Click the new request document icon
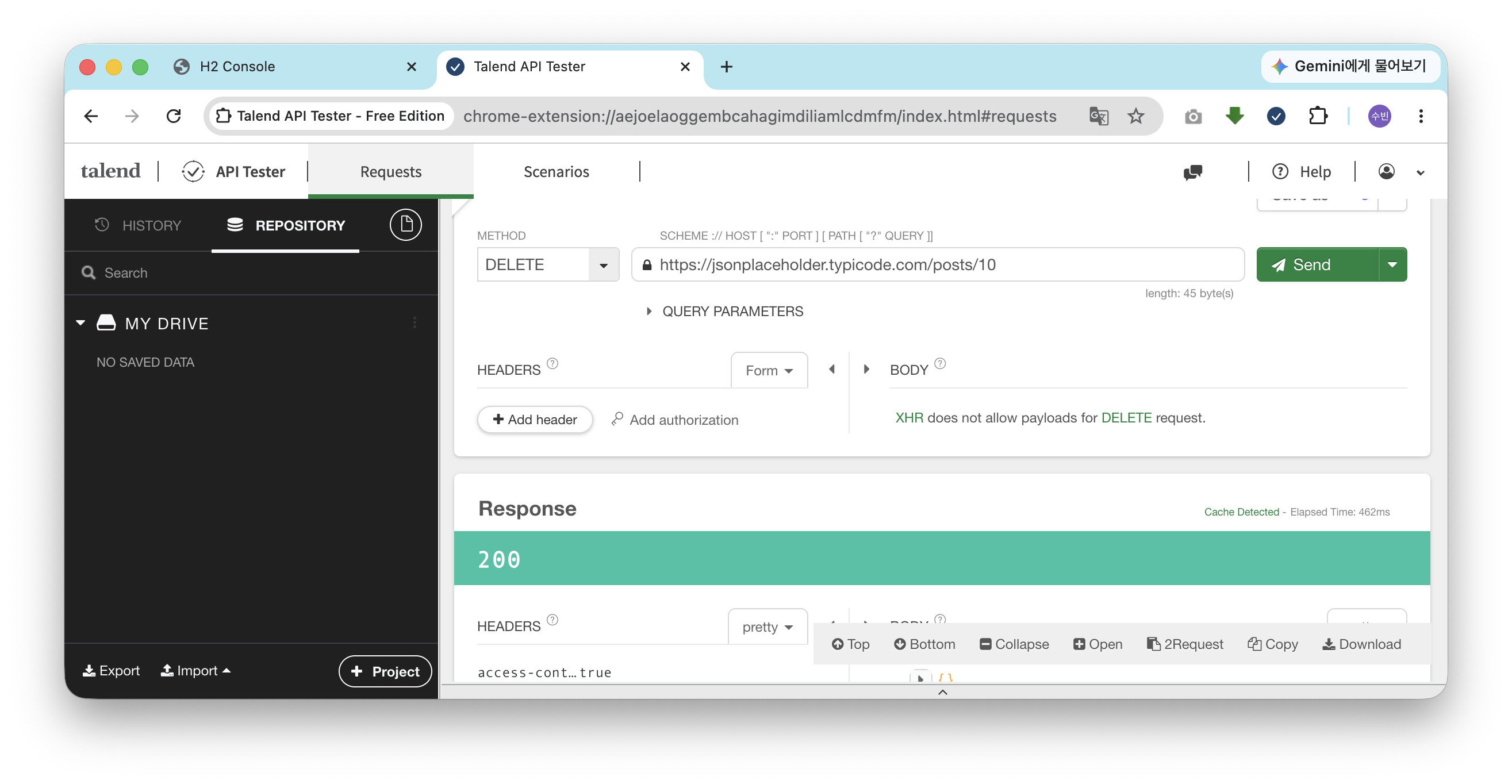Image resolution: width=1512 pixels, height=784 pixels. coord(405,225)
